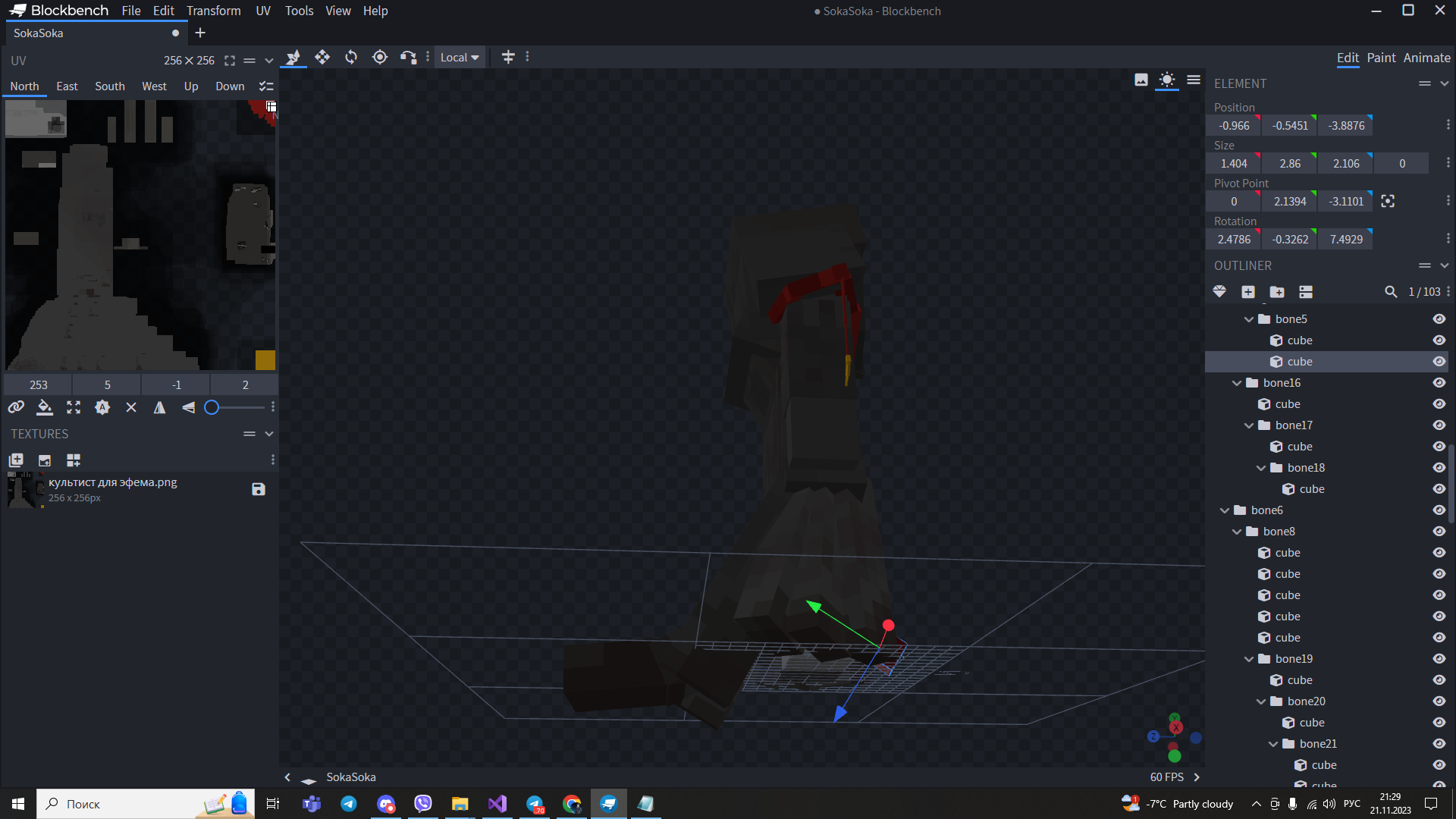1456x819 pixels.
Task: Click the Add Mesh diamond icon in Outliner
Action: pos(1219,292)
